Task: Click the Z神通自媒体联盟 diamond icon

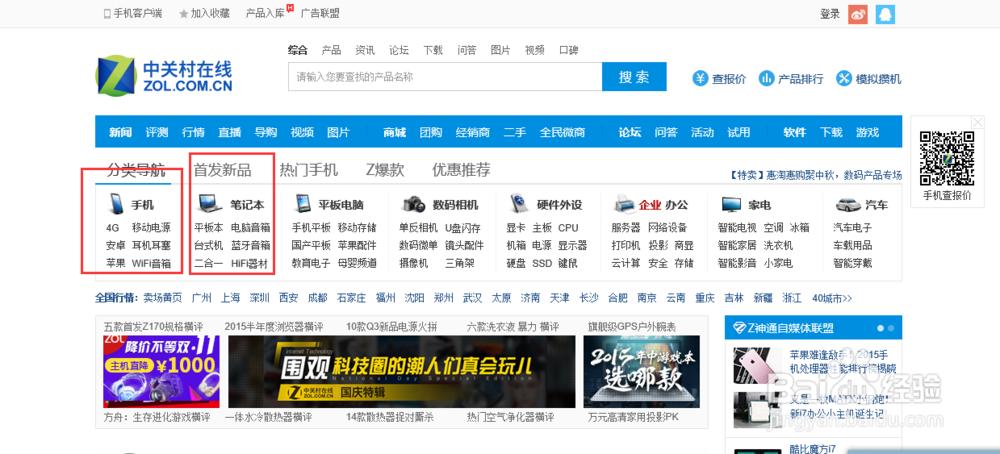Action: 739,328
